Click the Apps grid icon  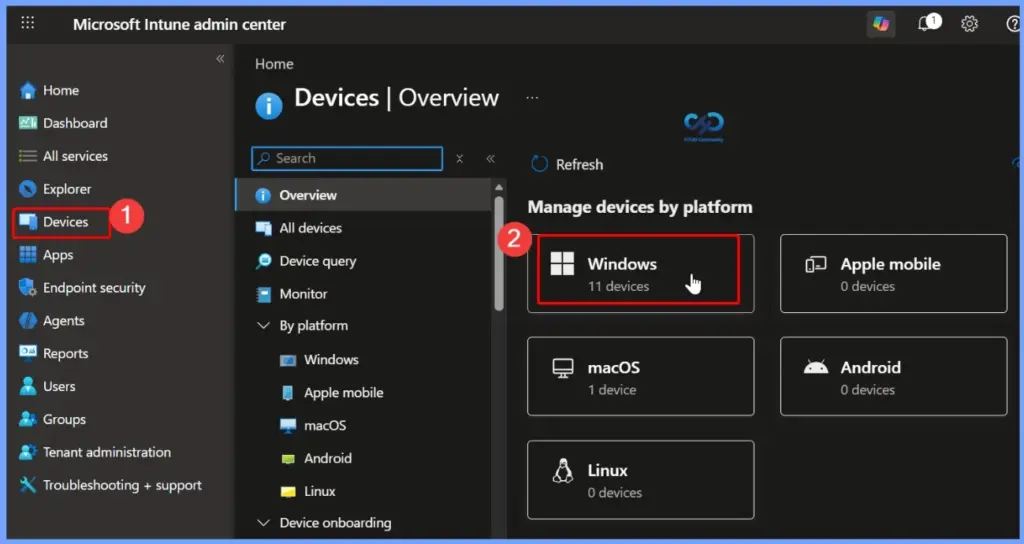click(27, 255)
